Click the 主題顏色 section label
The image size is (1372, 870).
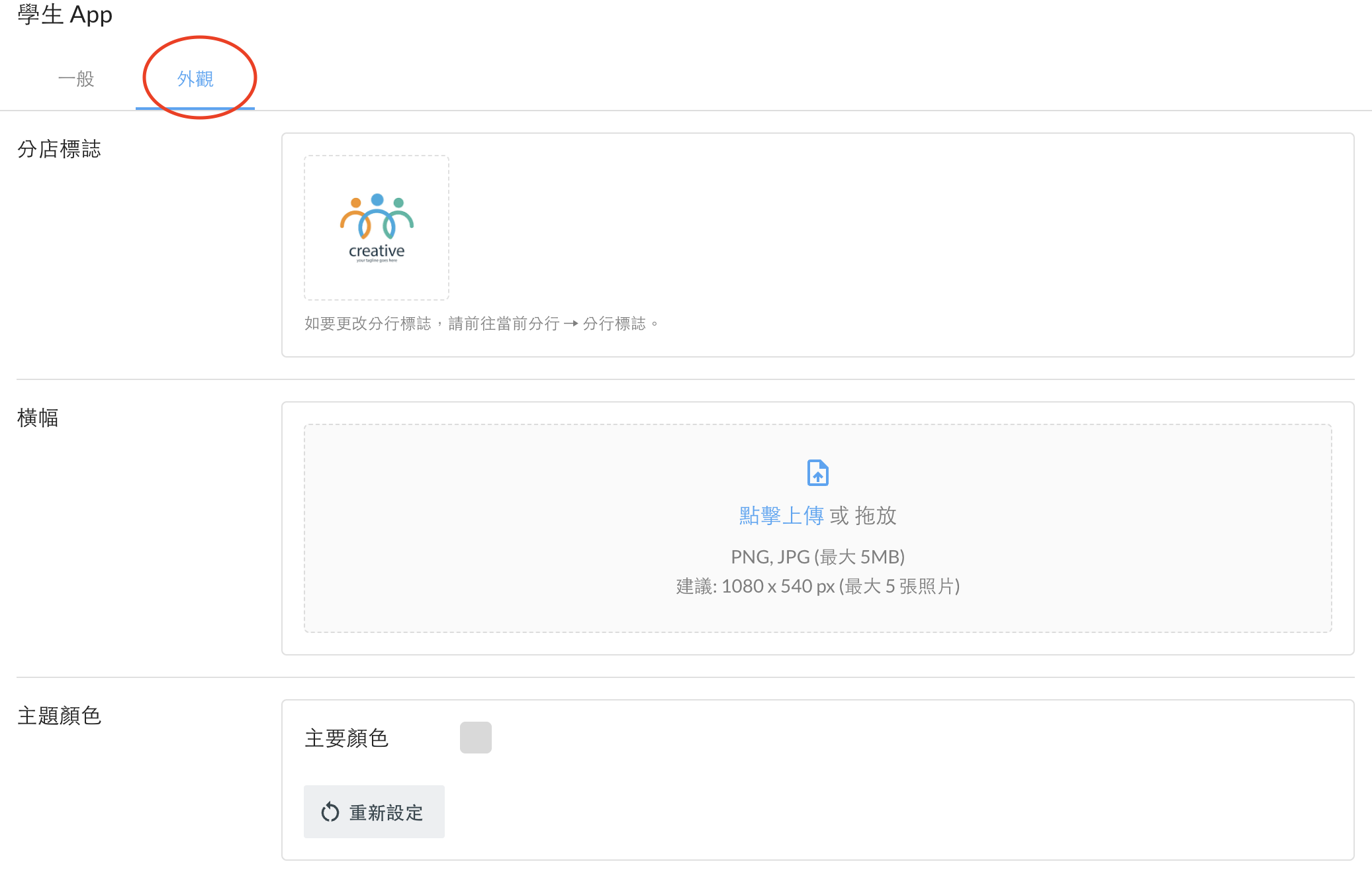pyautogui.click(x=59, y=716)
